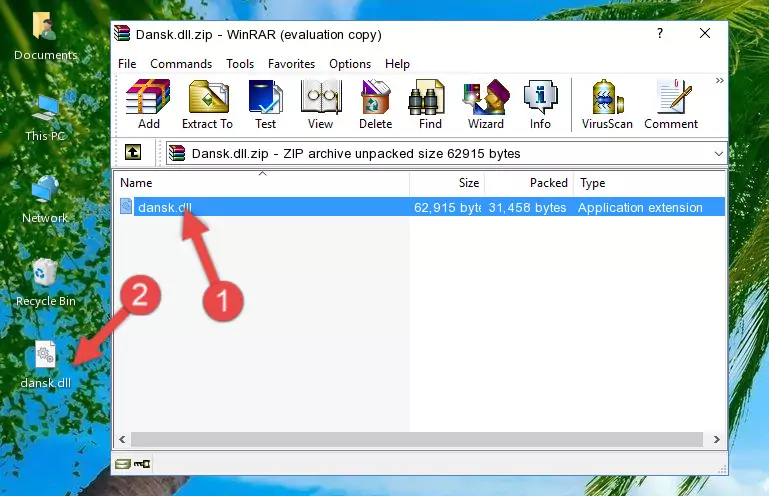Click the dansk.dll file icon in the list
769x496 pixels.
[126, 207]
